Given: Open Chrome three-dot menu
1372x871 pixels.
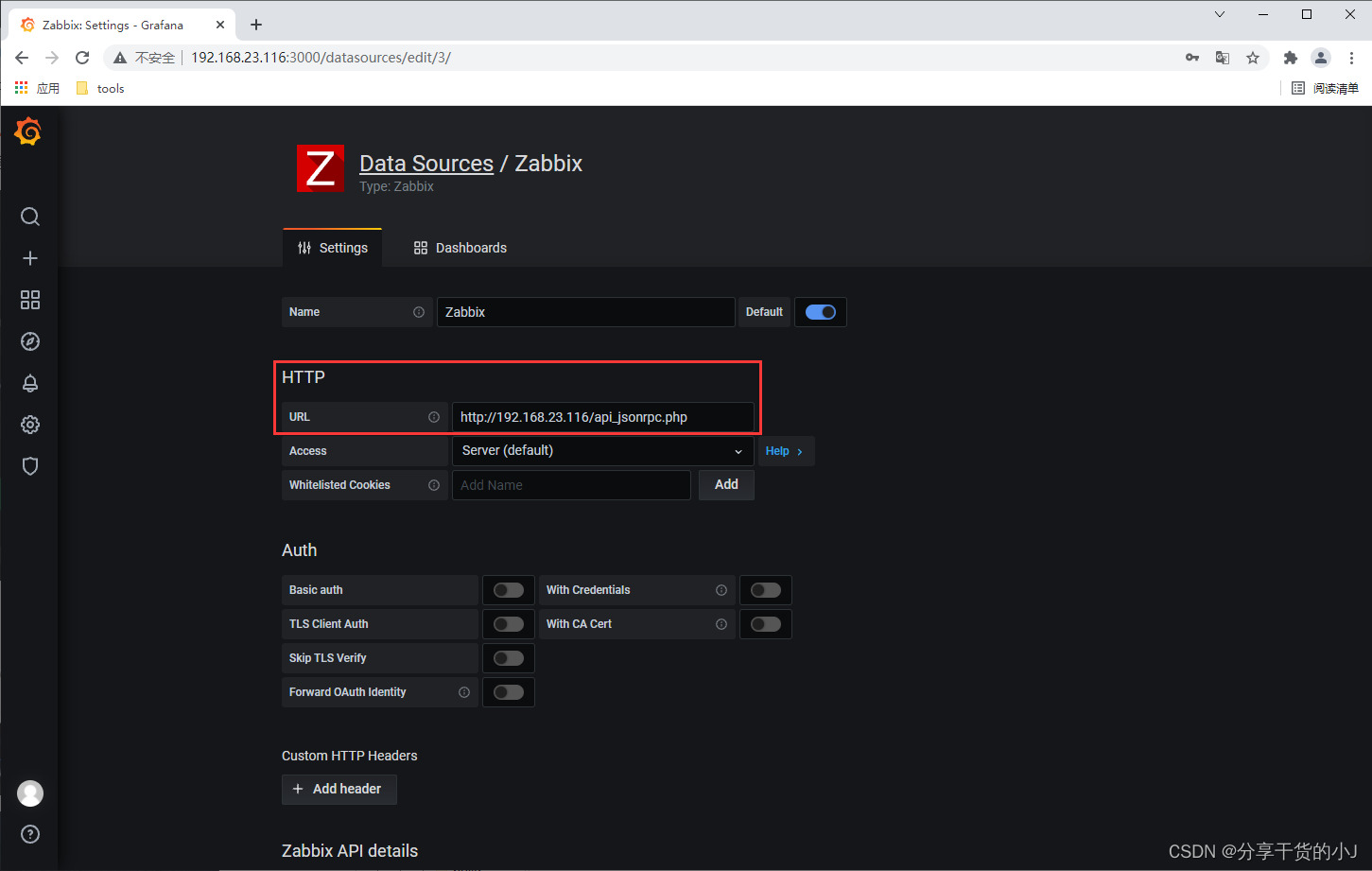Looking at the screenshot, I should [x=1351, y=58].
